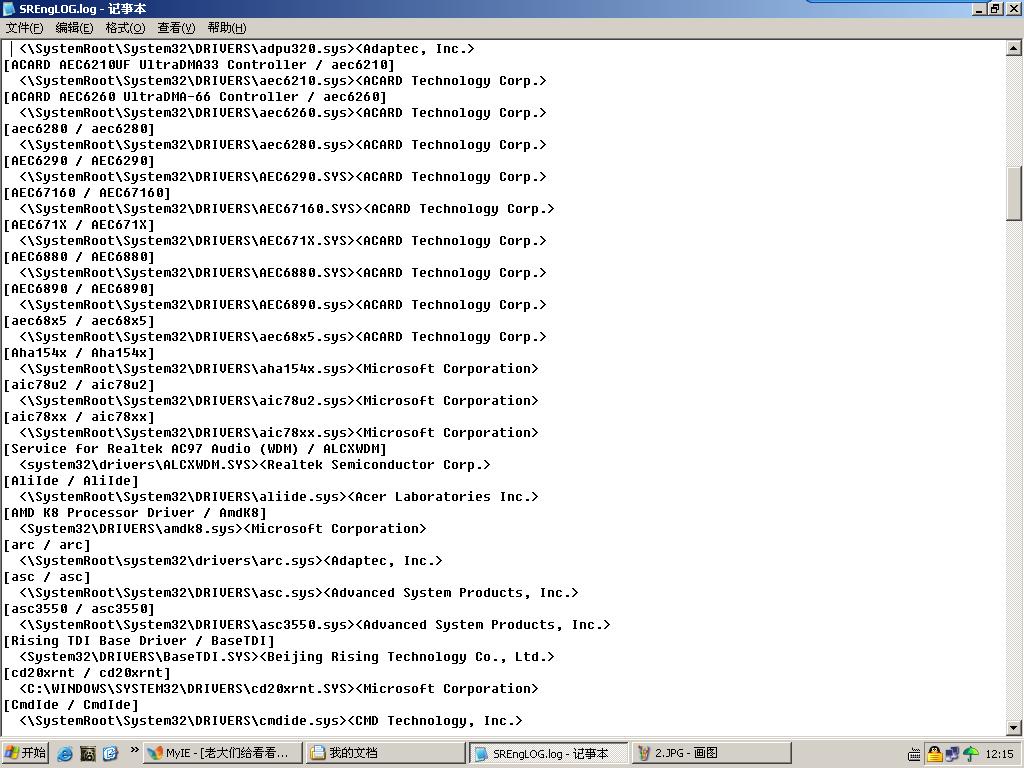
Task: Click the second Quick Launch icon
Action: (x=88, y=754)
